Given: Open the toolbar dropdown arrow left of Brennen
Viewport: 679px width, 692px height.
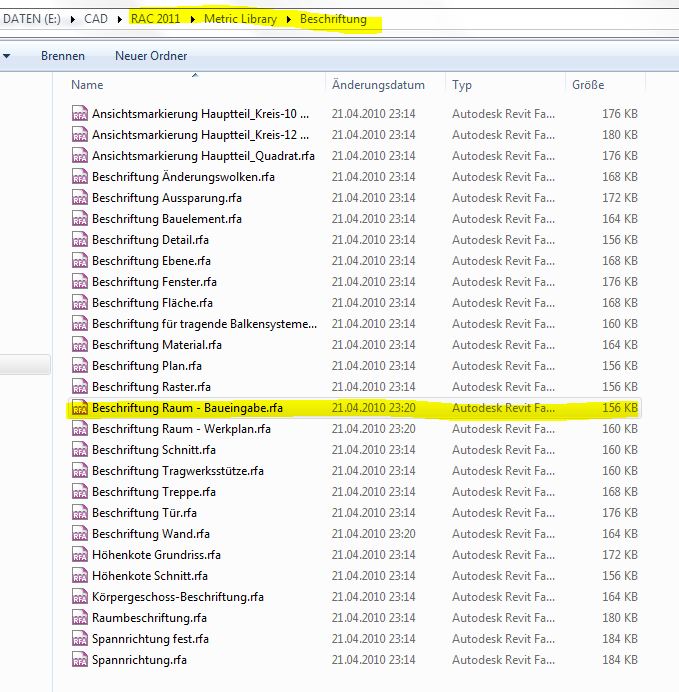Looking at the screenshot, I should [7, 56].
